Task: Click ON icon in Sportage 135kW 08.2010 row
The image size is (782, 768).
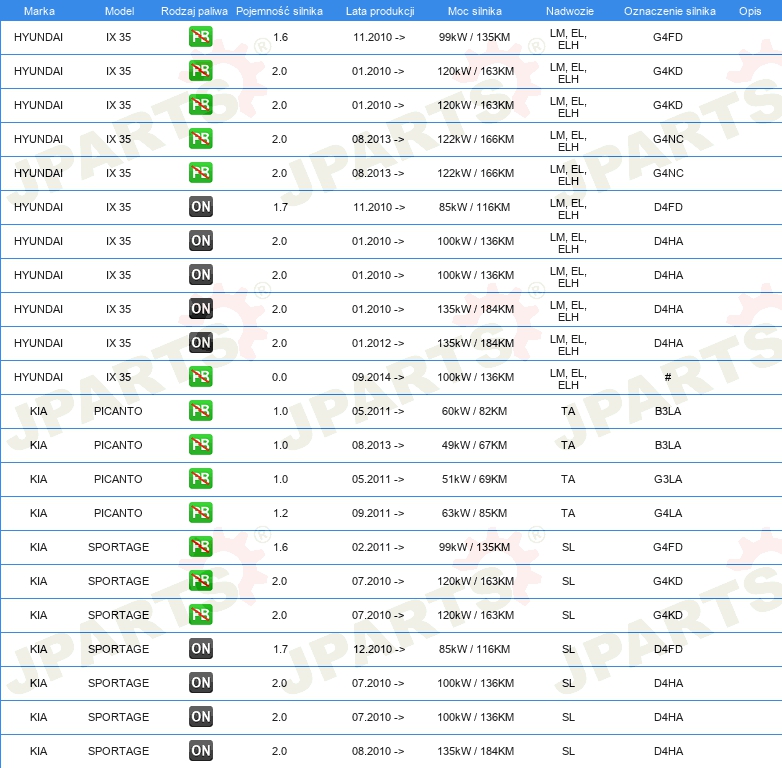Action: pos(200,751)
